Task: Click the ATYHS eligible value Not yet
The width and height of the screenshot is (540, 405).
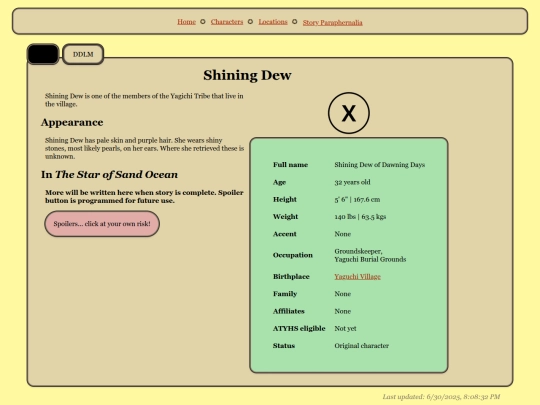Action: (345, 329)
